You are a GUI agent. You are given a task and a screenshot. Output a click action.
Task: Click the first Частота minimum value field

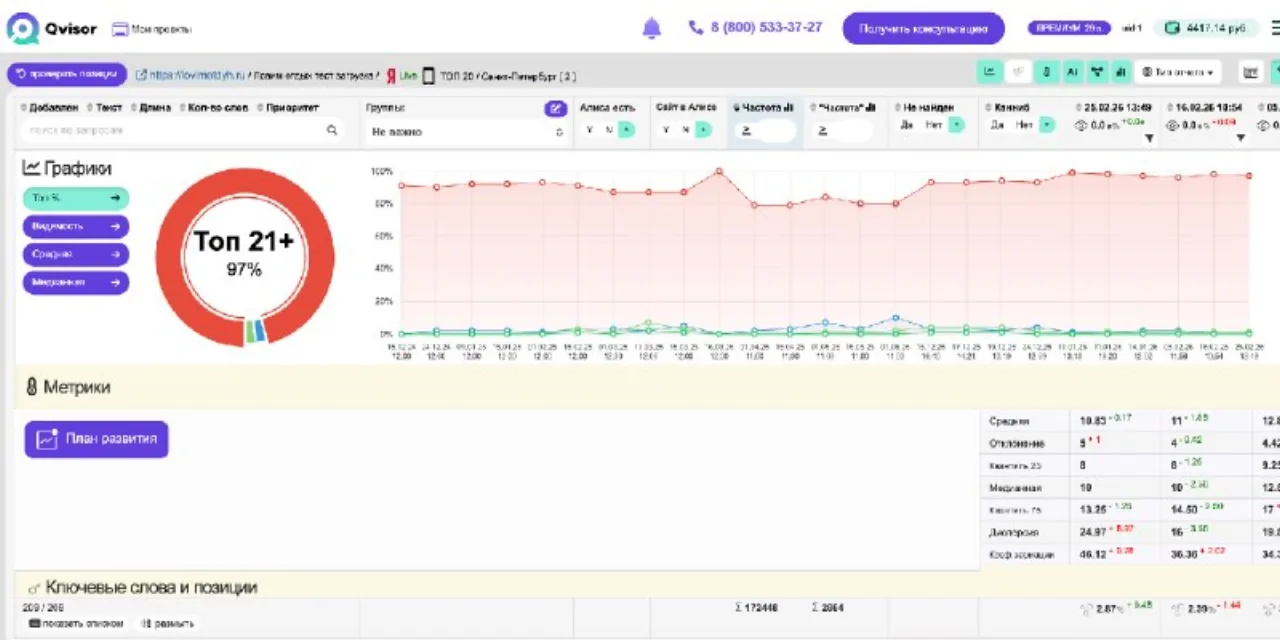(766, 130)
